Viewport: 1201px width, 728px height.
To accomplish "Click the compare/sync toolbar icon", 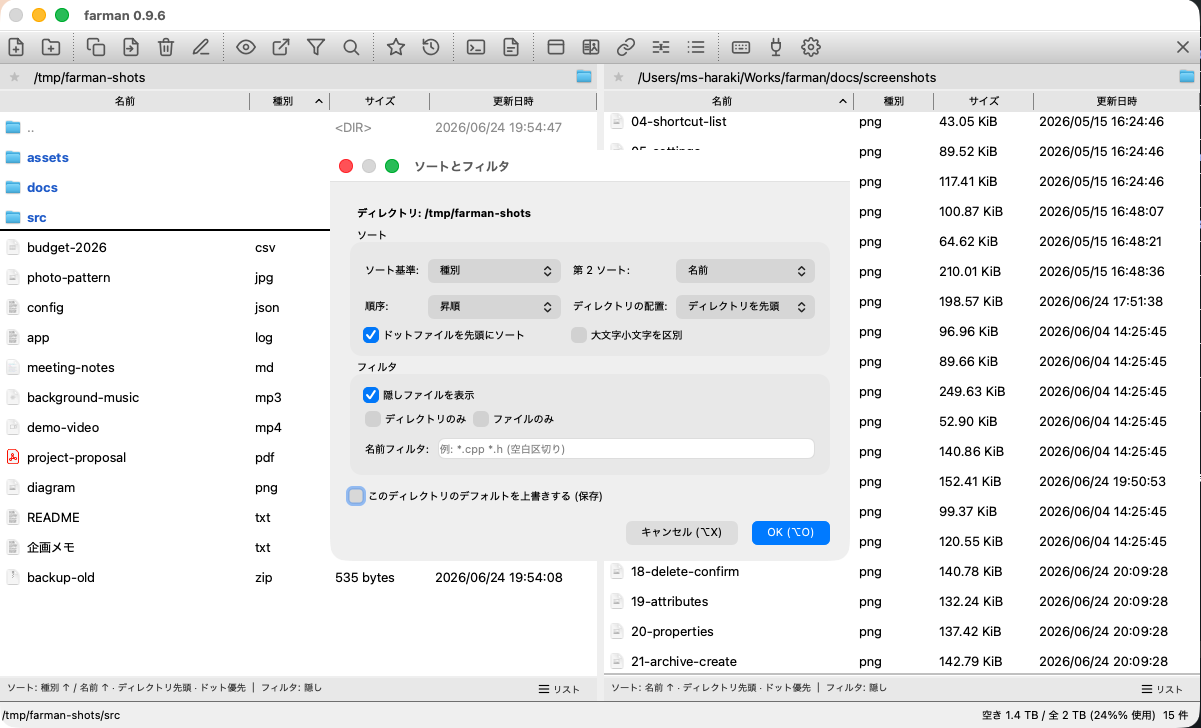I will coord(661,47).
